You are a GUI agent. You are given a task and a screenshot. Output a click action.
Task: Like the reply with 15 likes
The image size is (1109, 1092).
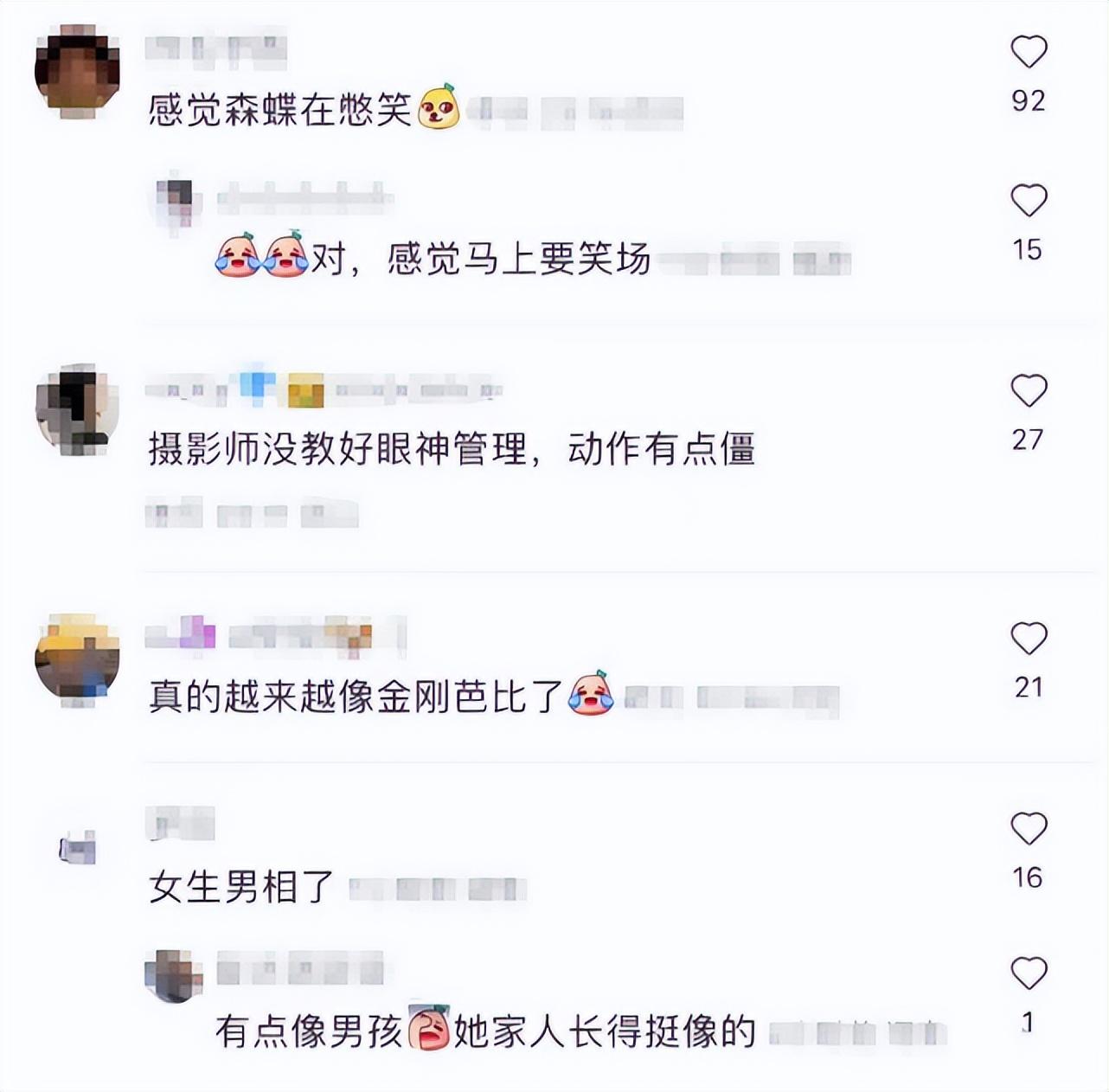pos(1029,201)
